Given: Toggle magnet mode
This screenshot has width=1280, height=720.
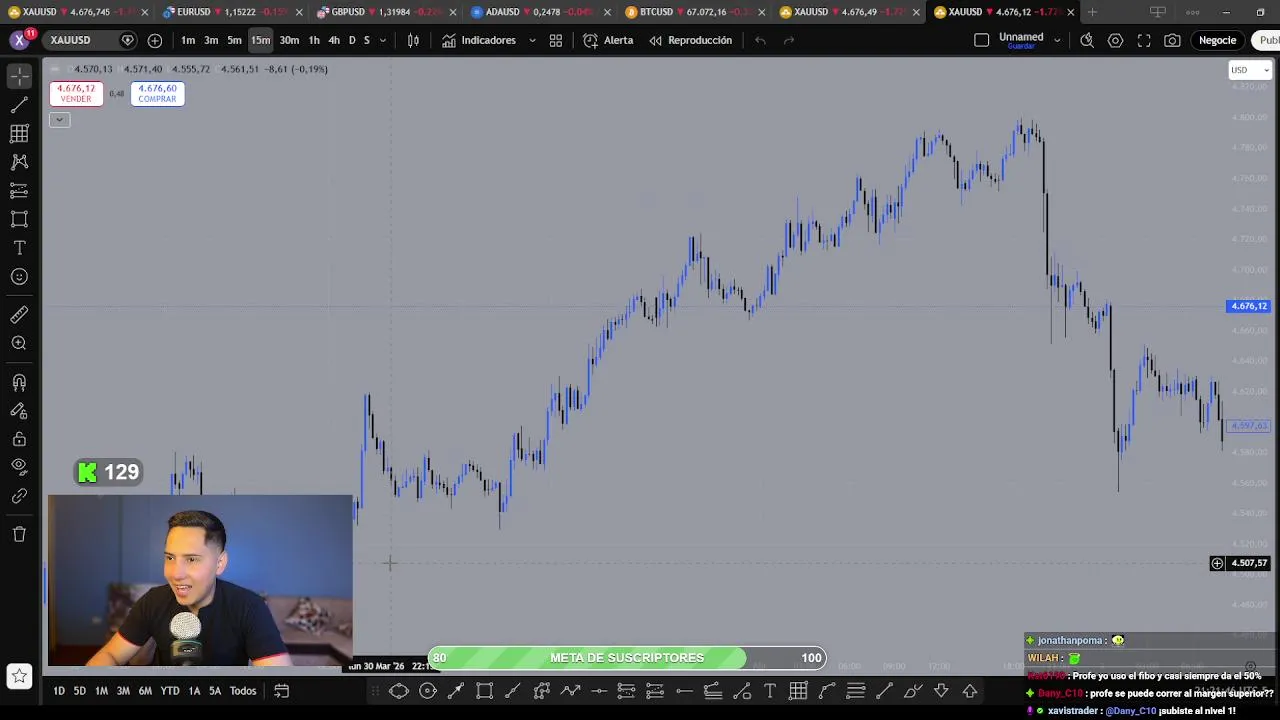Looking at the screenshot, I should 19,382.
